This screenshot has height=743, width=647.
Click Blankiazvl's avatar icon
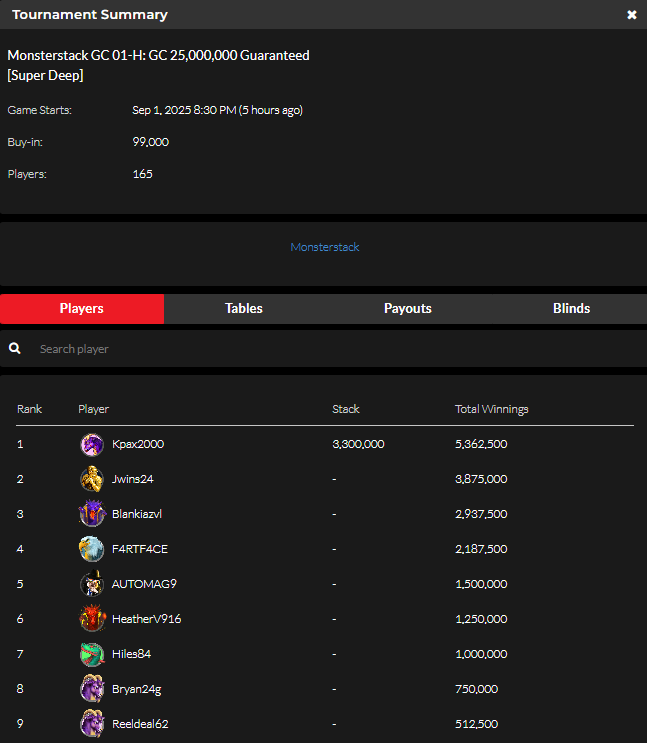pyautogui.click(x=92, y=514)
